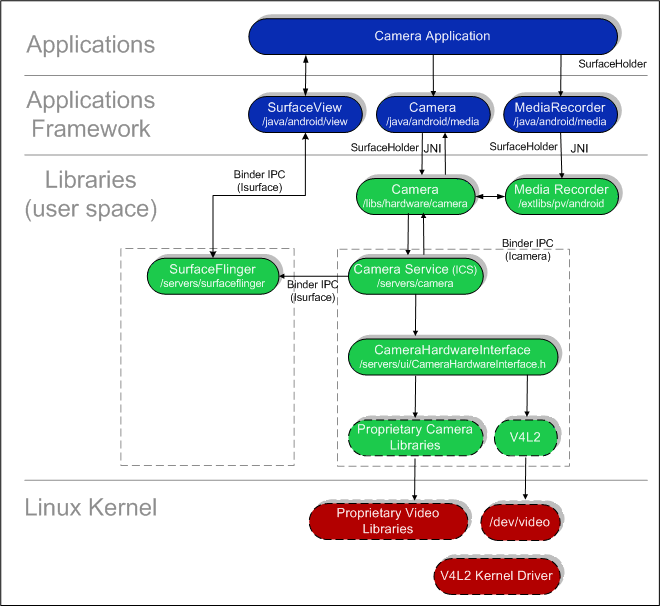Click the Applications layer heading
660x606 pixels.
(91, 44)
